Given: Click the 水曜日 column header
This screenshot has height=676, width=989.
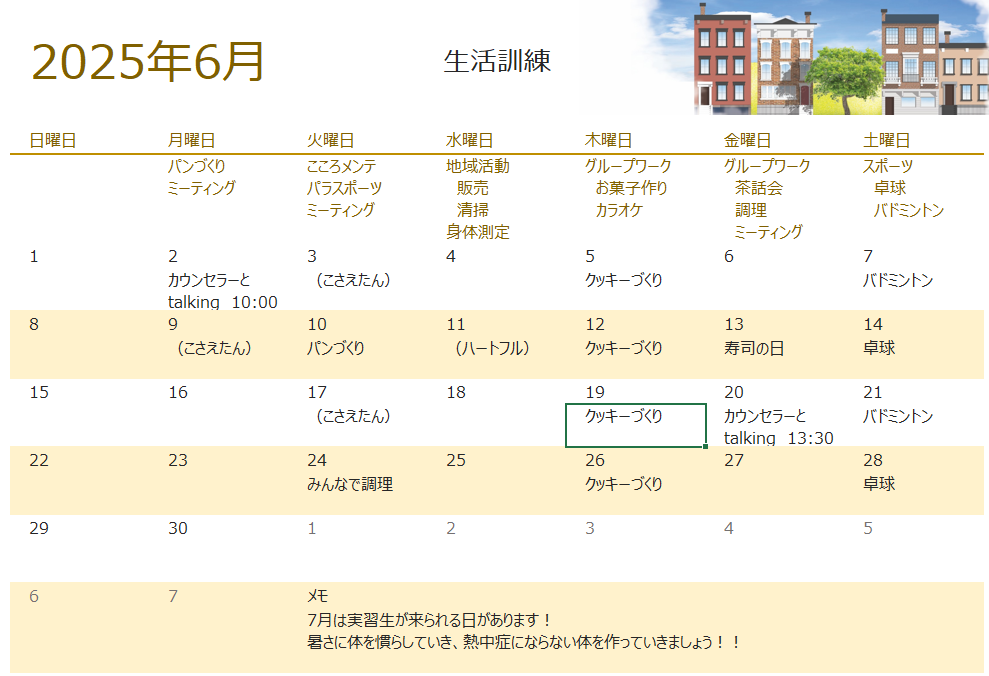Looking at the screenshot, I should point(469,140).
